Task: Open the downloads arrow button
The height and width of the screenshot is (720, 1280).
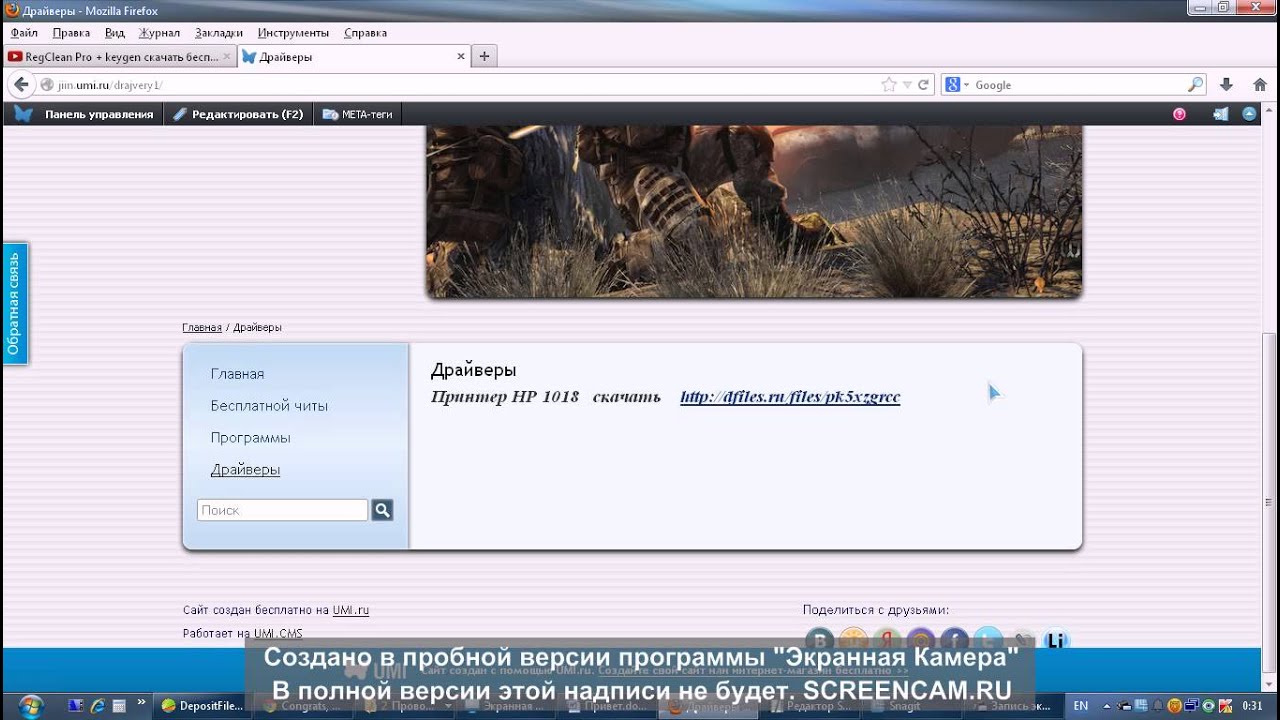Action: 1226,85
